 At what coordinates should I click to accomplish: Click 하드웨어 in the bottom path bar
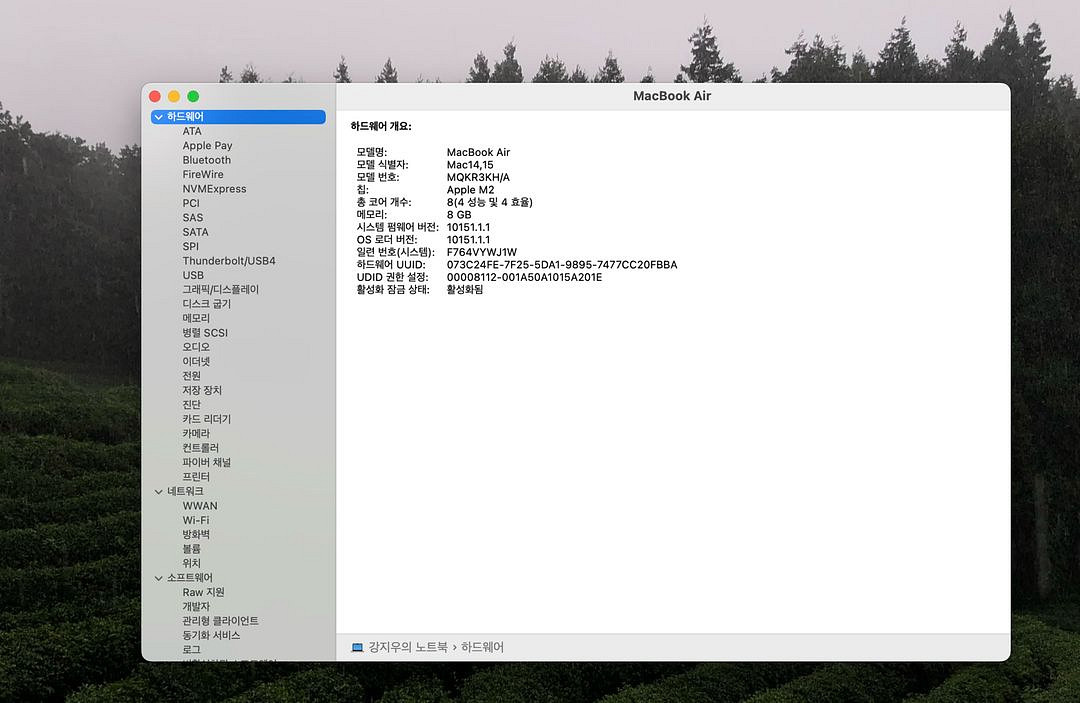click(482, 647)
